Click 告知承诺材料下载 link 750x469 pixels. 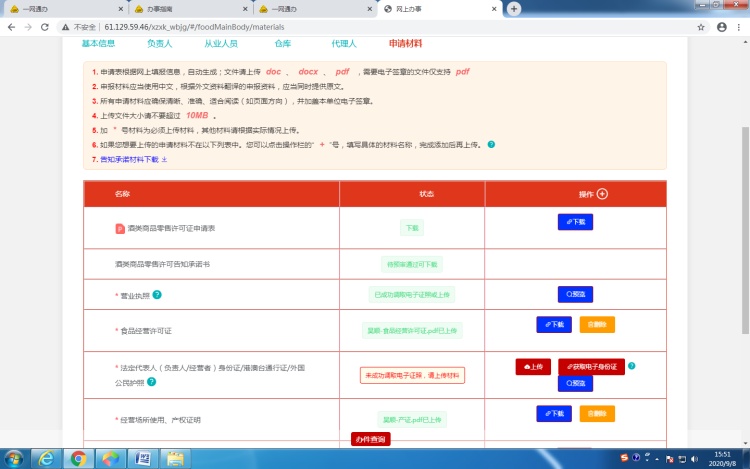[x=133, y=159]
